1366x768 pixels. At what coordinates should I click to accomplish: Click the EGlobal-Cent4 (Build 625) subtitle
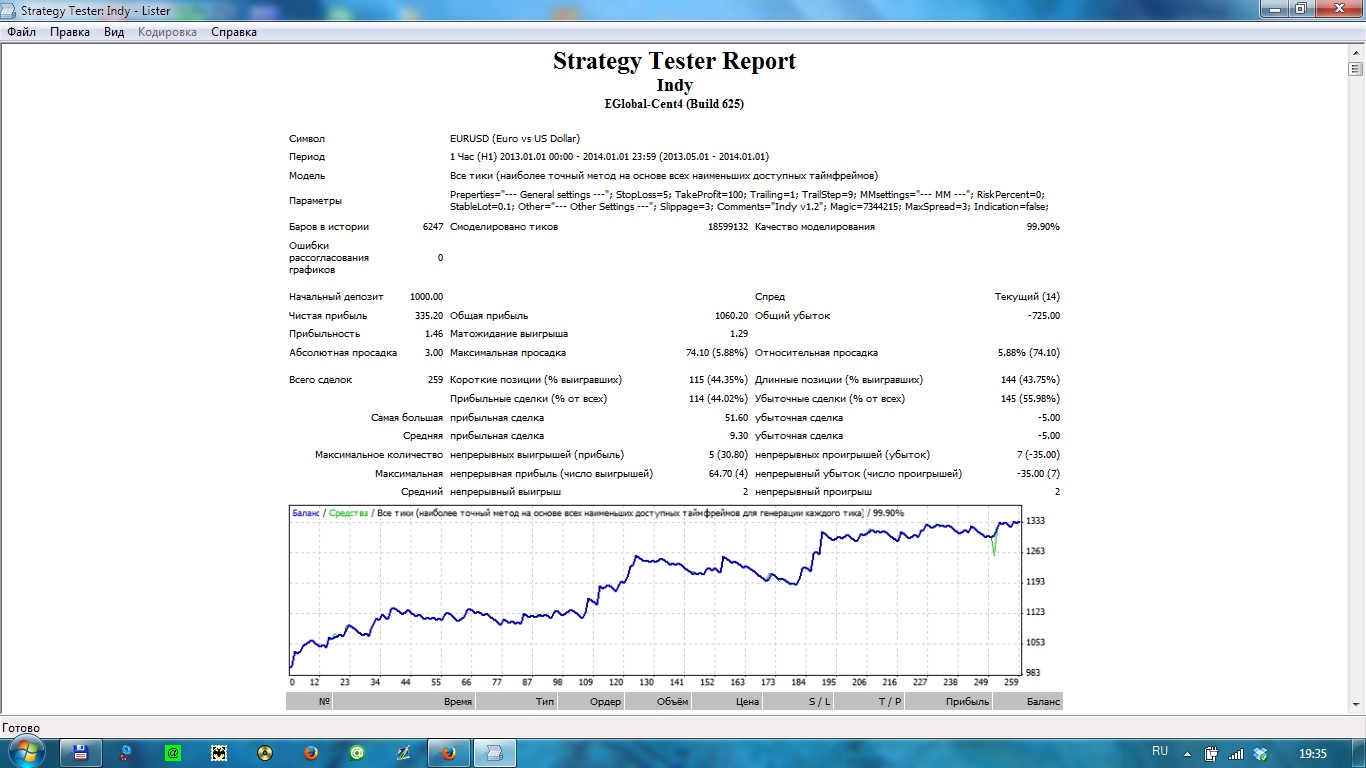675,104
